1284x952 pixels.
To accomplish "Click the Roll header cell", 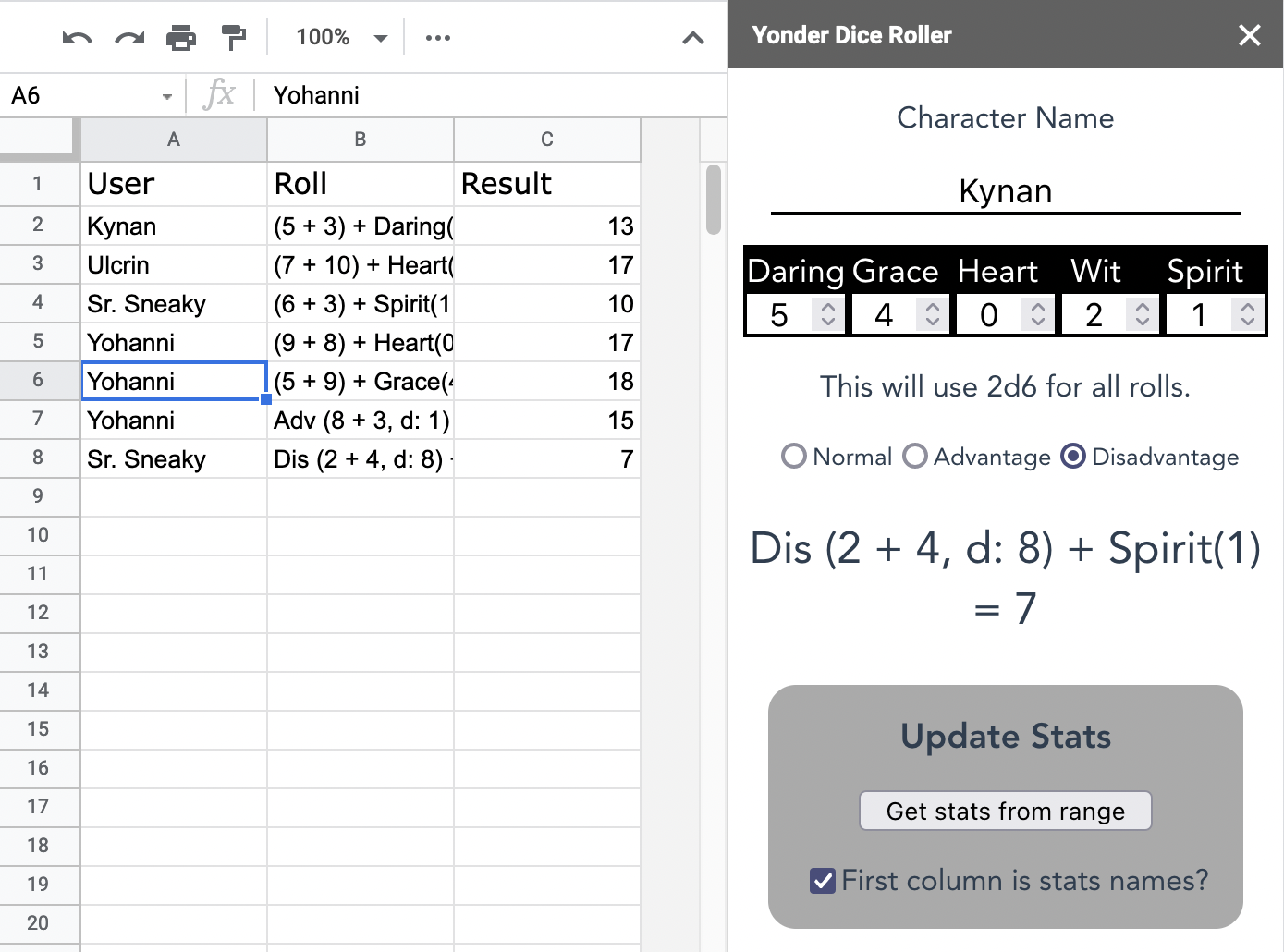I will coord(361,184).
